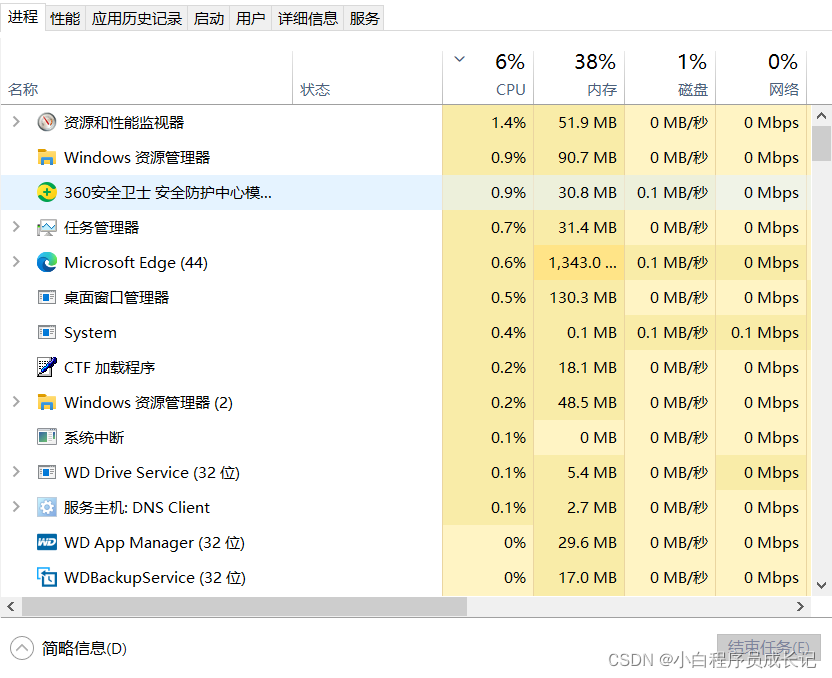
Task: Click the System process icon
Action: (47, 333)
